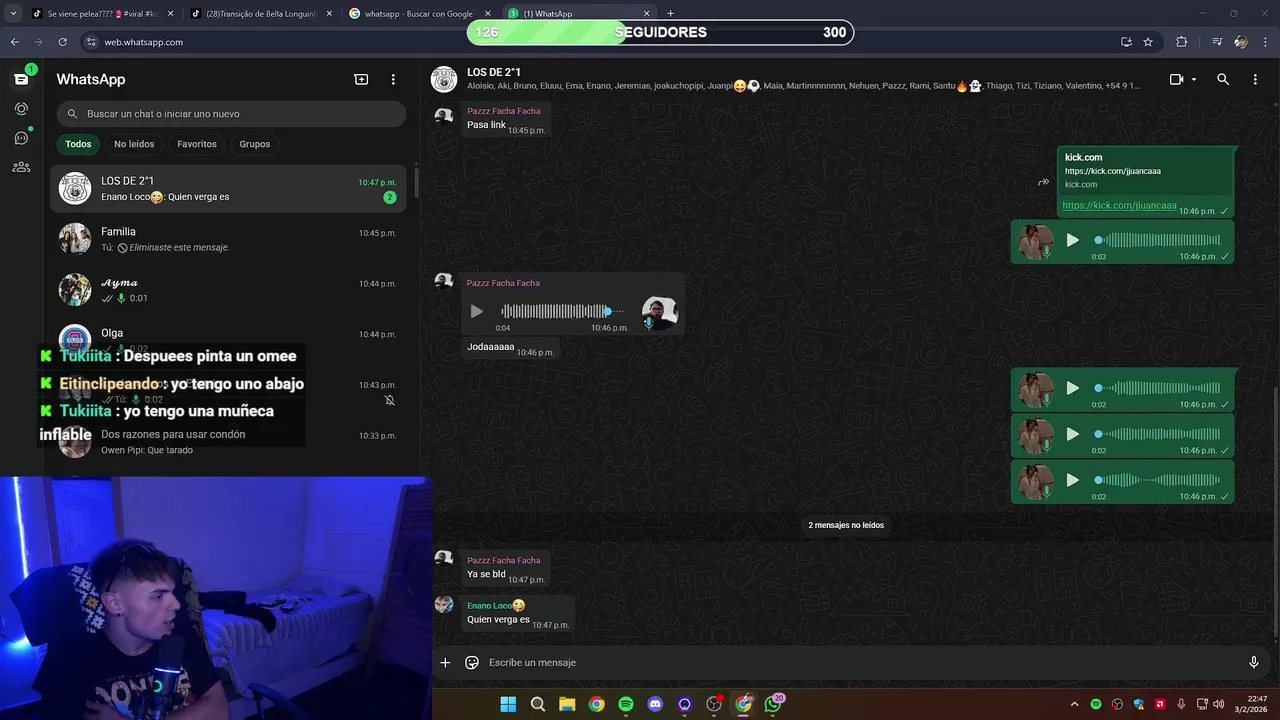Click waveform of Pazzz's 0:04 voice note
This screenshot has width=1280, height=720.
pos(561,311)
